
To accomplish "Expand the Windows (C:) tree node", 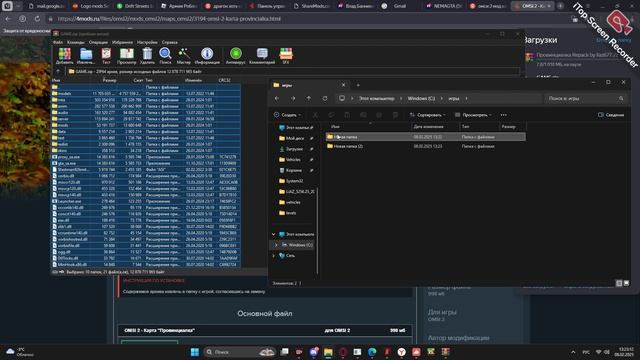I will pyautogui.click(x=276, y=245).
